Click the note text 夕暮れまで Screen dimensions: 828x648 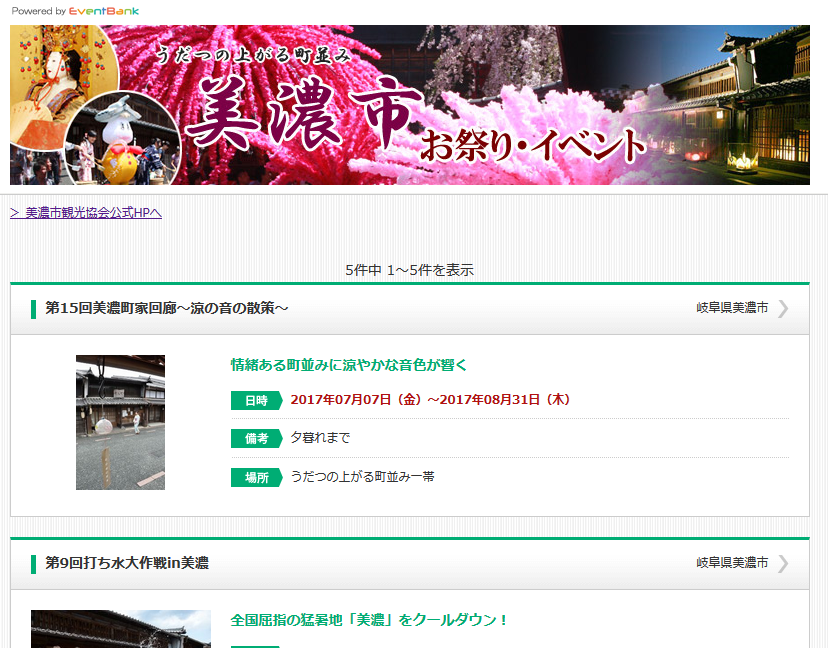(x=320, y=437)
